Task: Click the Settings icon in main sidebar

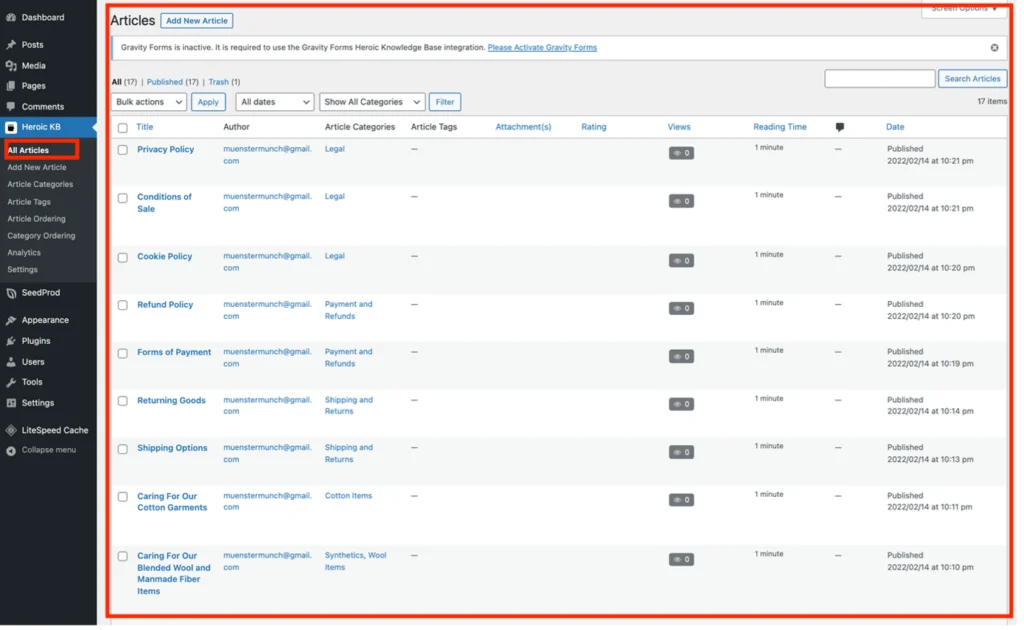Action: pos(11,405)
